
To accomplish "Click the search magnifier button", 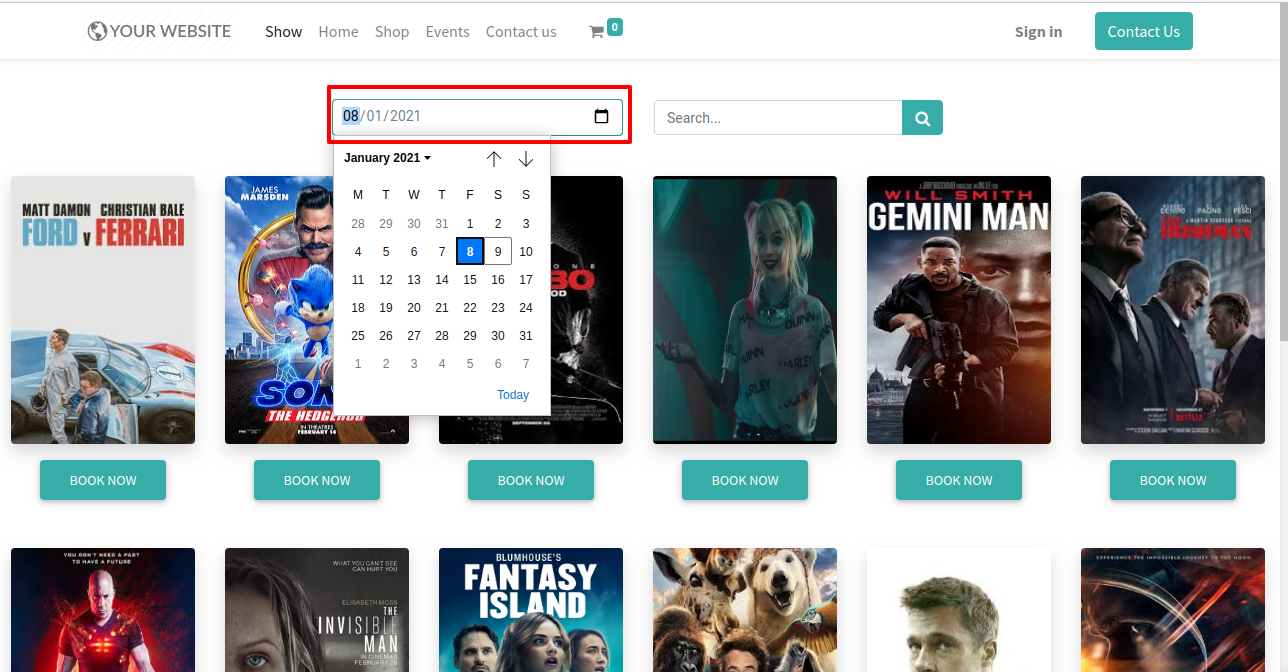I will click(922, 118).
